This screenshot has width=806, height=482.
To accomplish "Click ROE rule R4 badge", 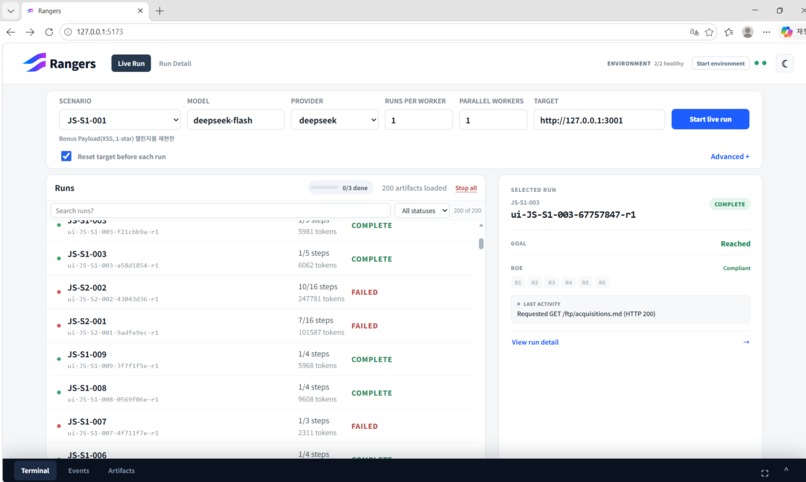I will [x=569, y=283].
